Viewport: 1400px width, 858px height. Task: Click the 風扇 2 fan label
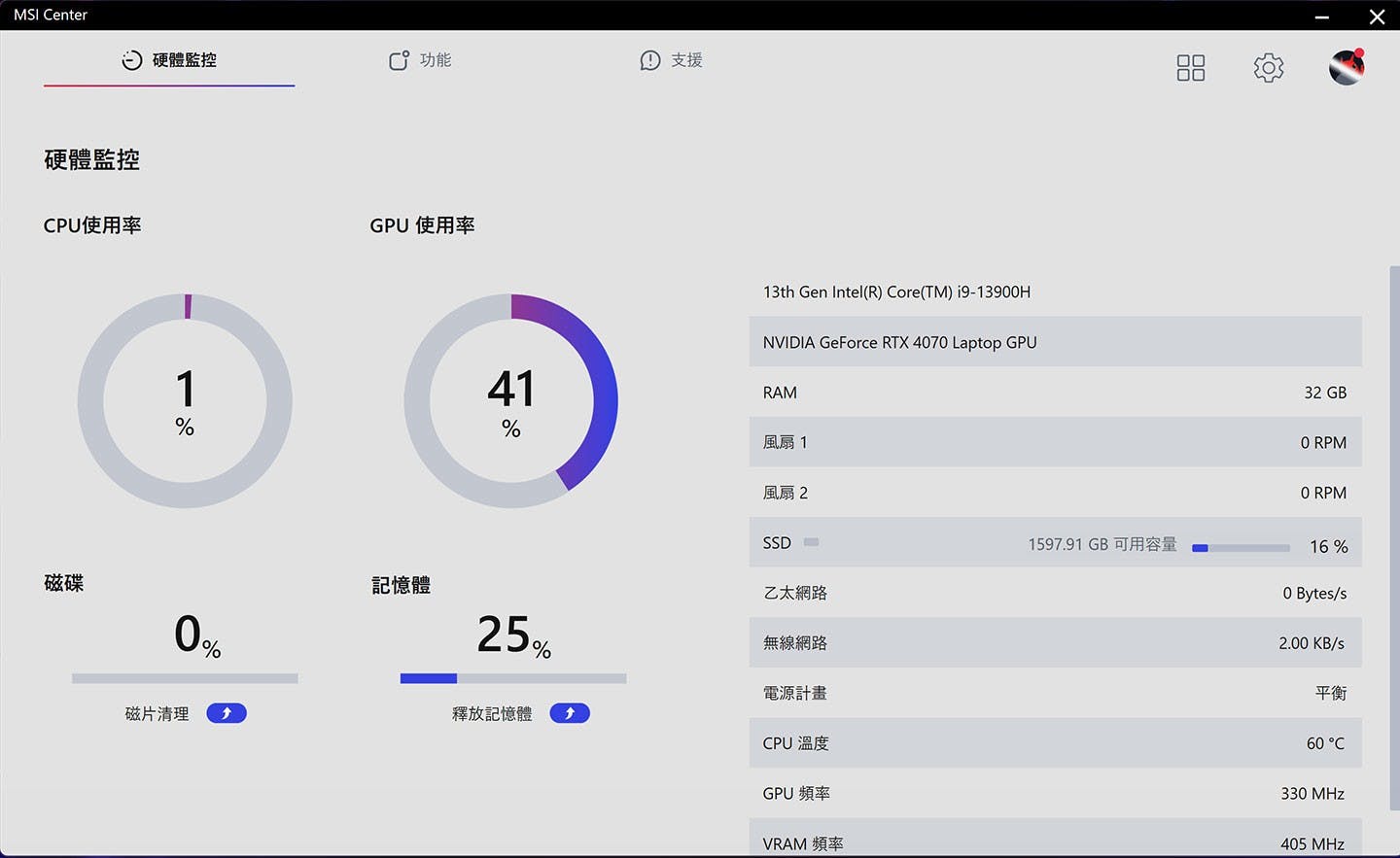tap(786, 493)
